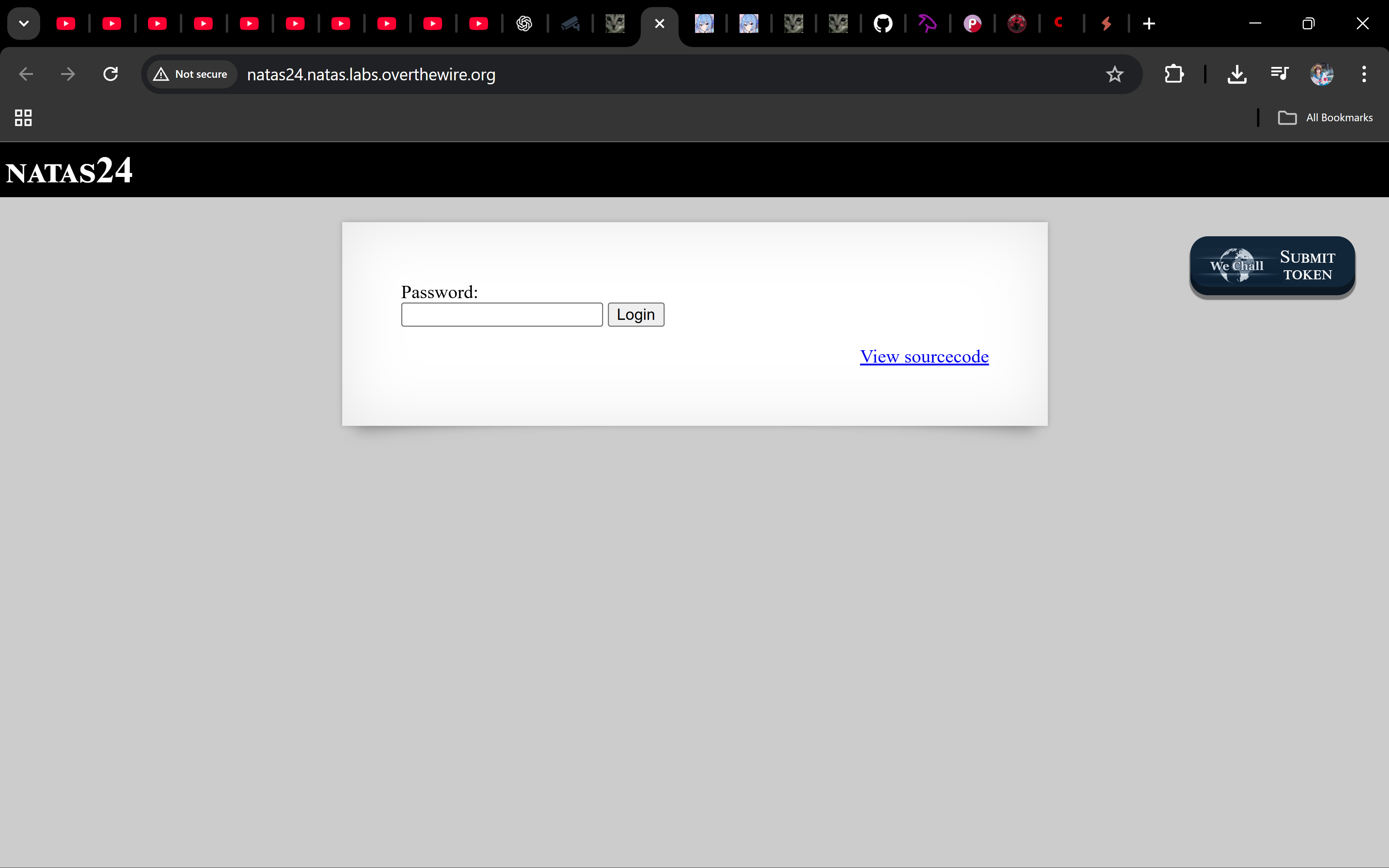Close the current natas24 tab

click(660, 24)
